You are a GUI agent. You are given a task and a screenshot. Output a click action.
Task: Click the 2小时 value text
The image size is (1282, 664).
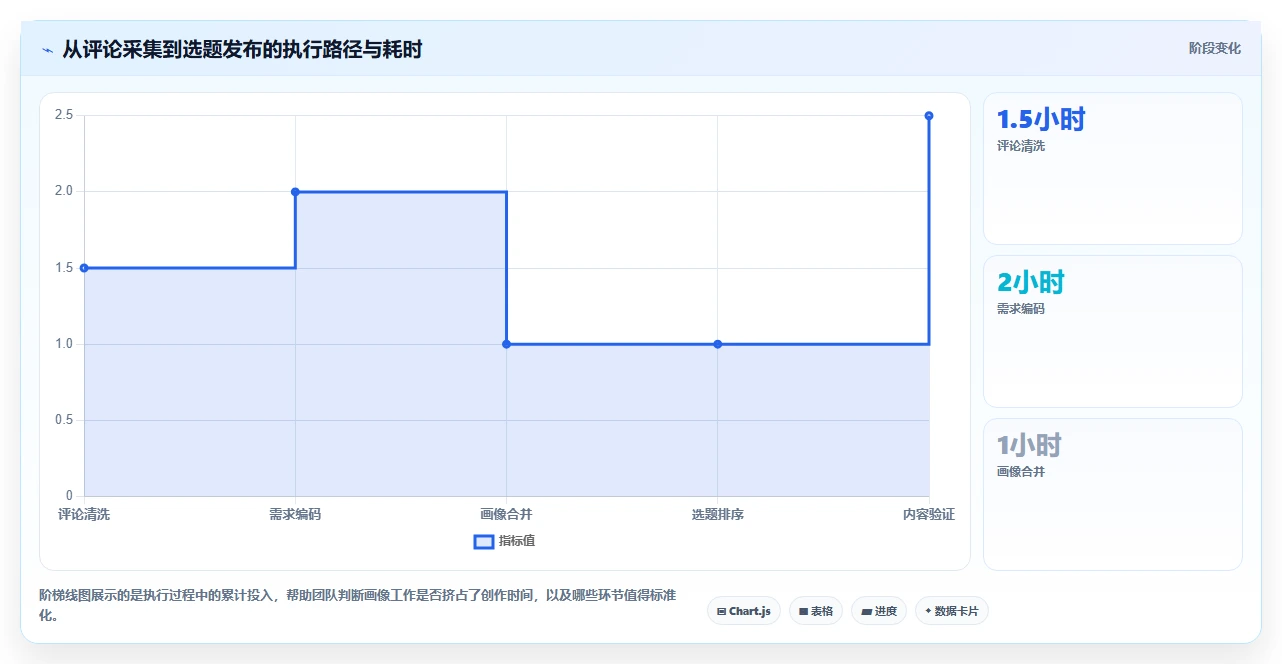point(1031,283)
